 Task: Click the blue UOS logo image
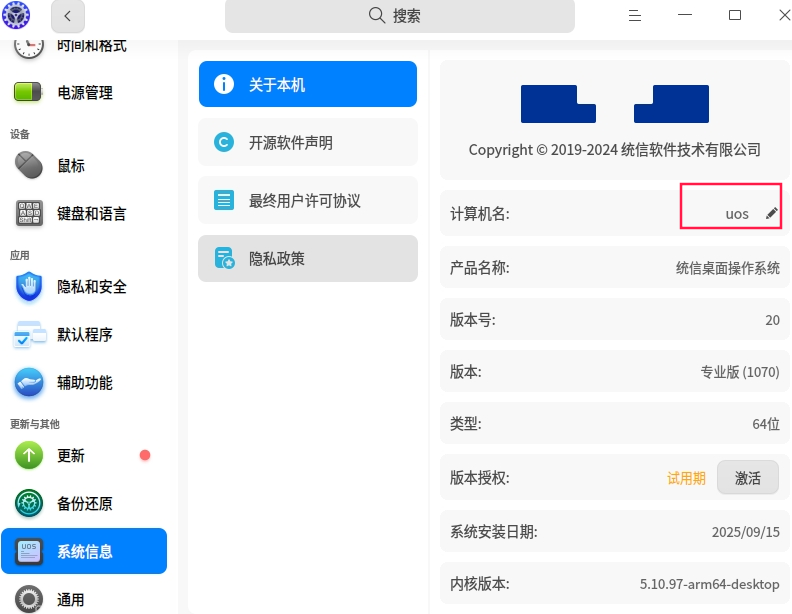(615, 104)
